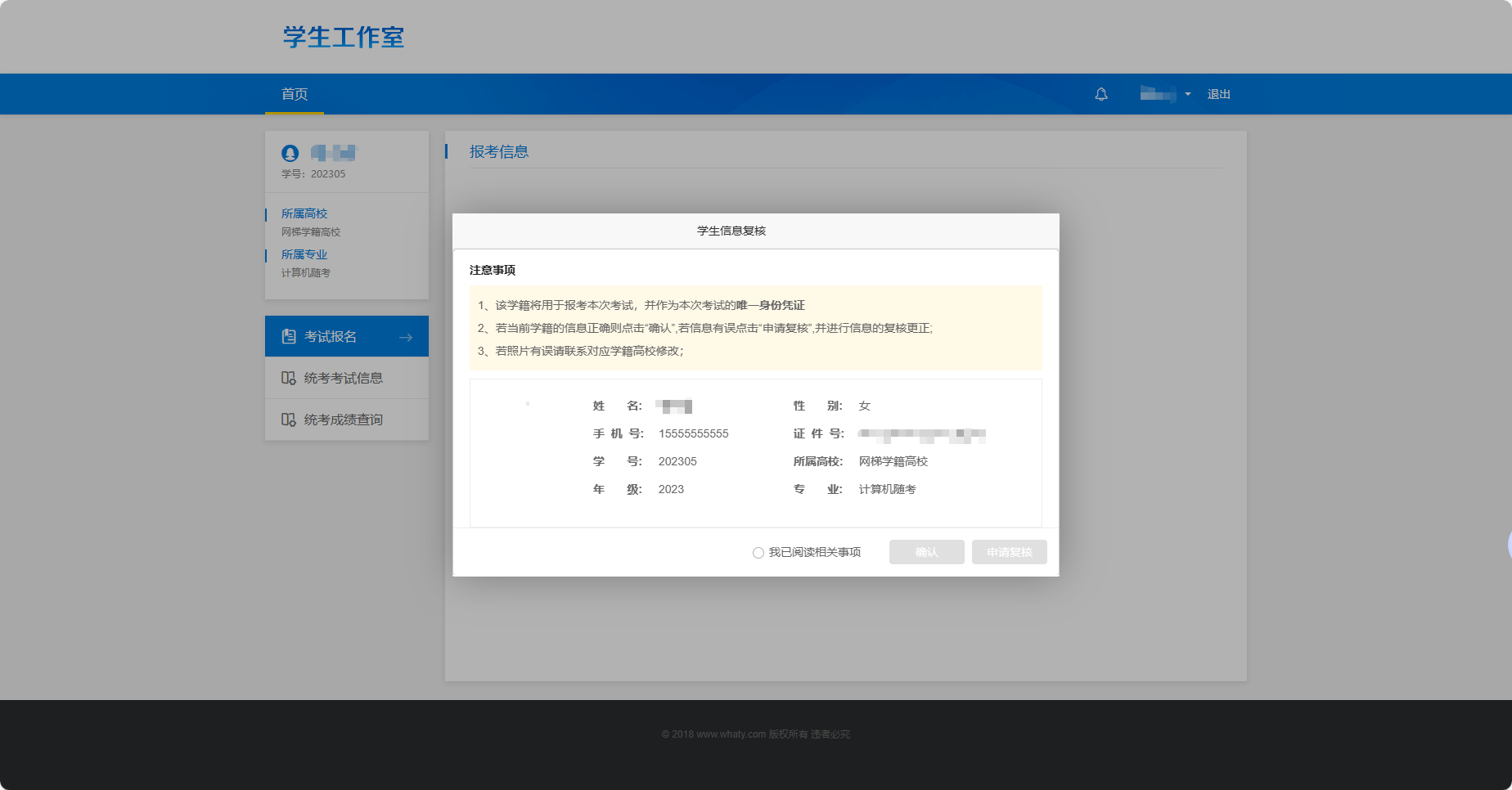Switch to the 首页 tab
1512x790 pixels.
coord(295,94)
